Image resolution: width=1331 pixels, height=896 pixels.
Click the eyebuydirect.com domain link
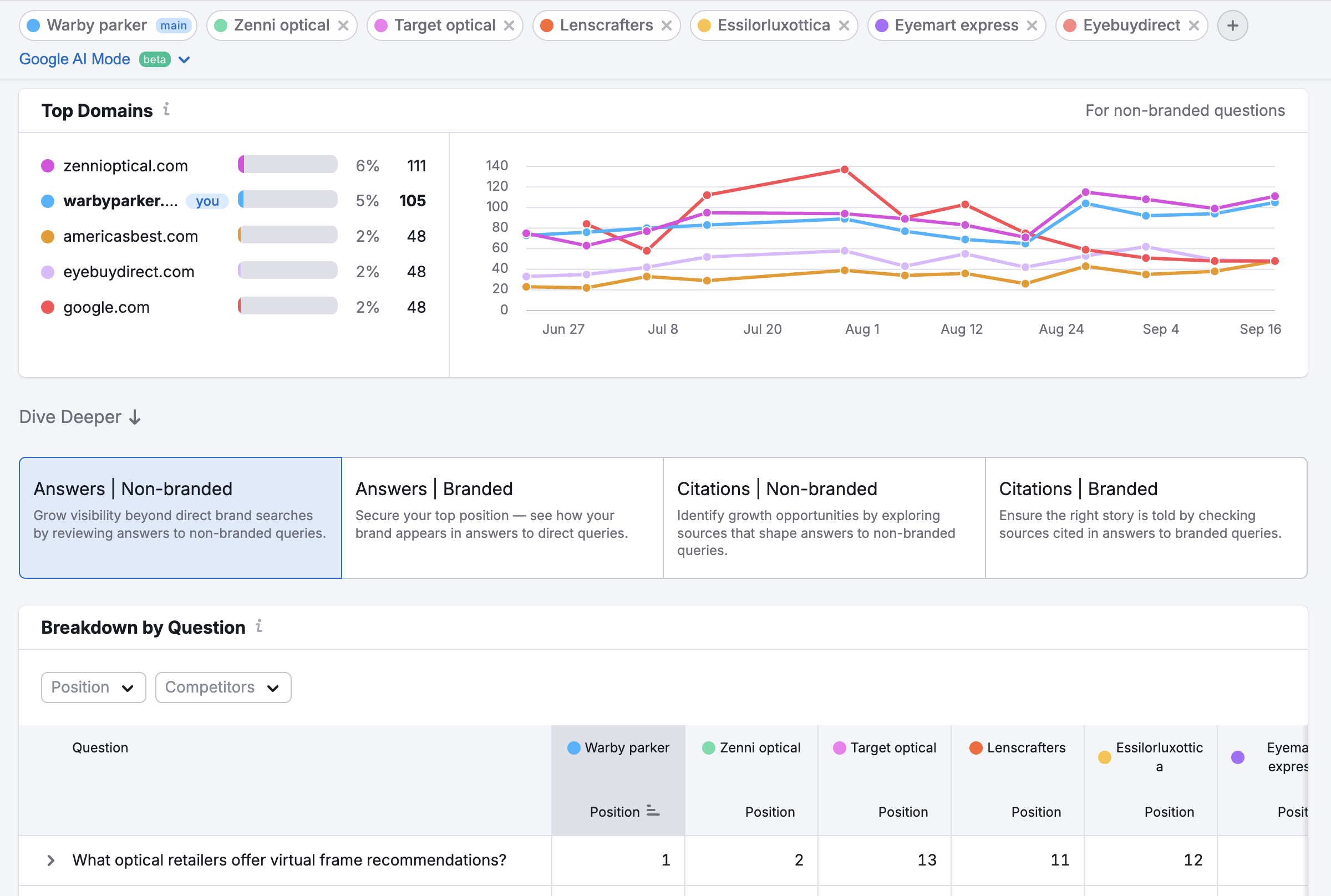tap(128, 272)
